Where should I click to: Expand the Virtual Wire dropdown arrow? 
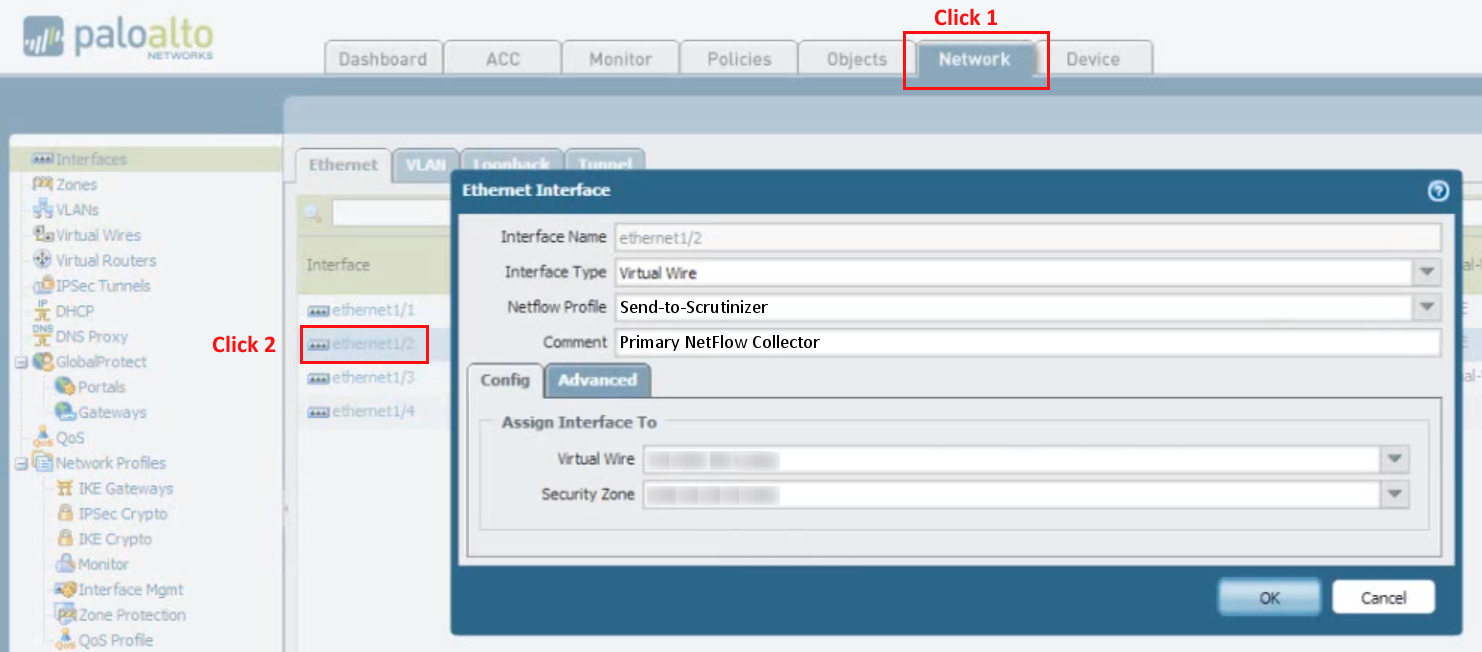(1394, 459)
